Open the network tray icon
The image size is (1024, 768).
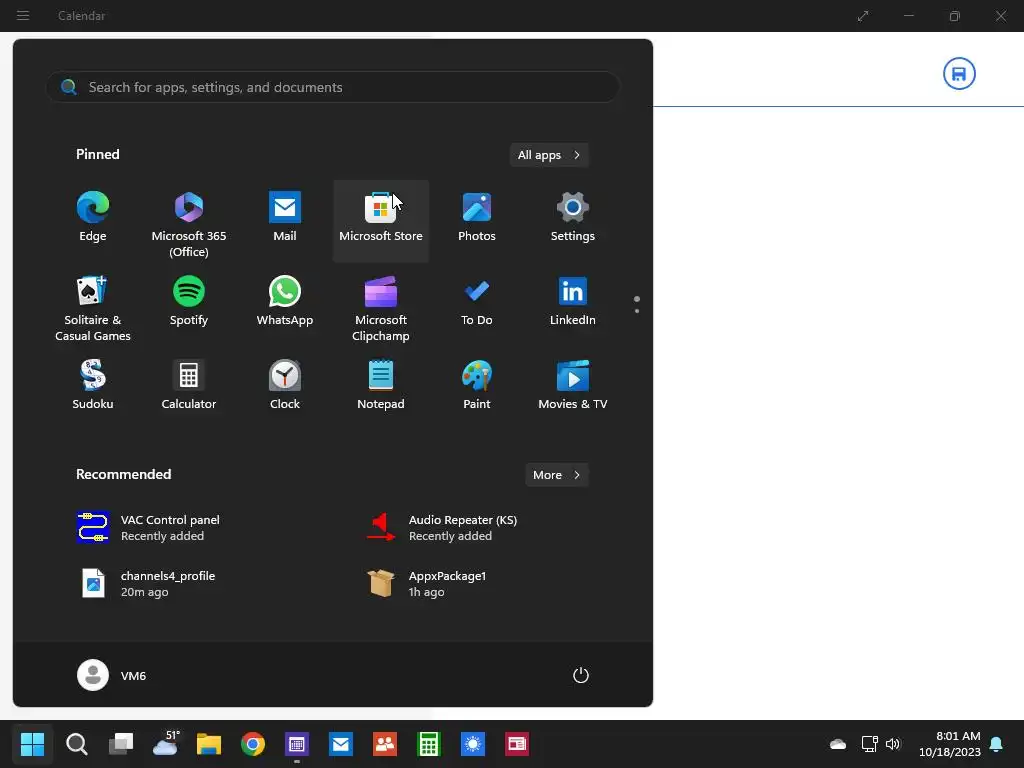[869, 744]
